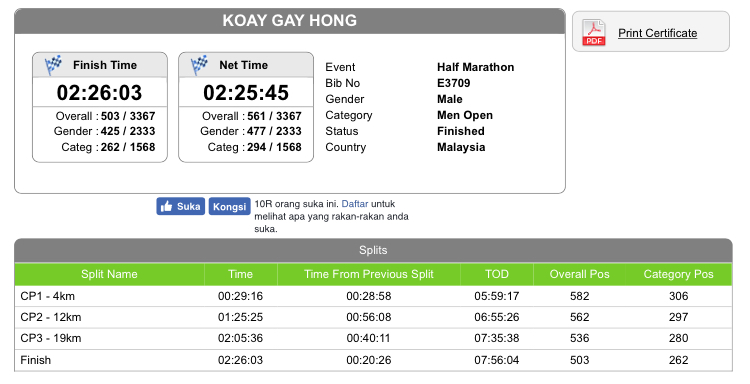Select the CP2 - 12km split row
The width and height of the screenshot is (750, 384).
pyautogui.click(x=373, y=317)
